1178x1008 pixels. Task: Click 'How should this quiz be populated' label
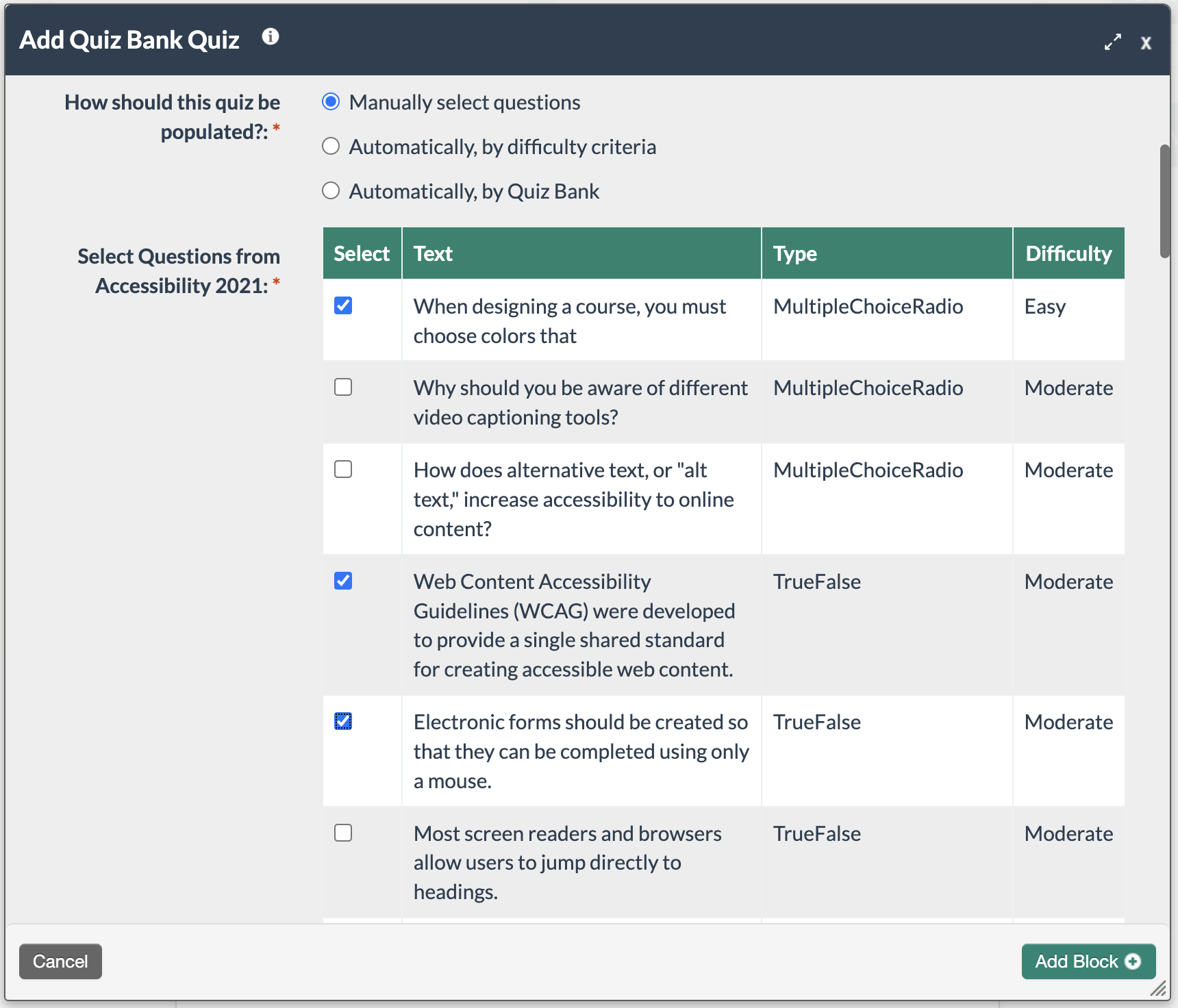pos(173,117)
